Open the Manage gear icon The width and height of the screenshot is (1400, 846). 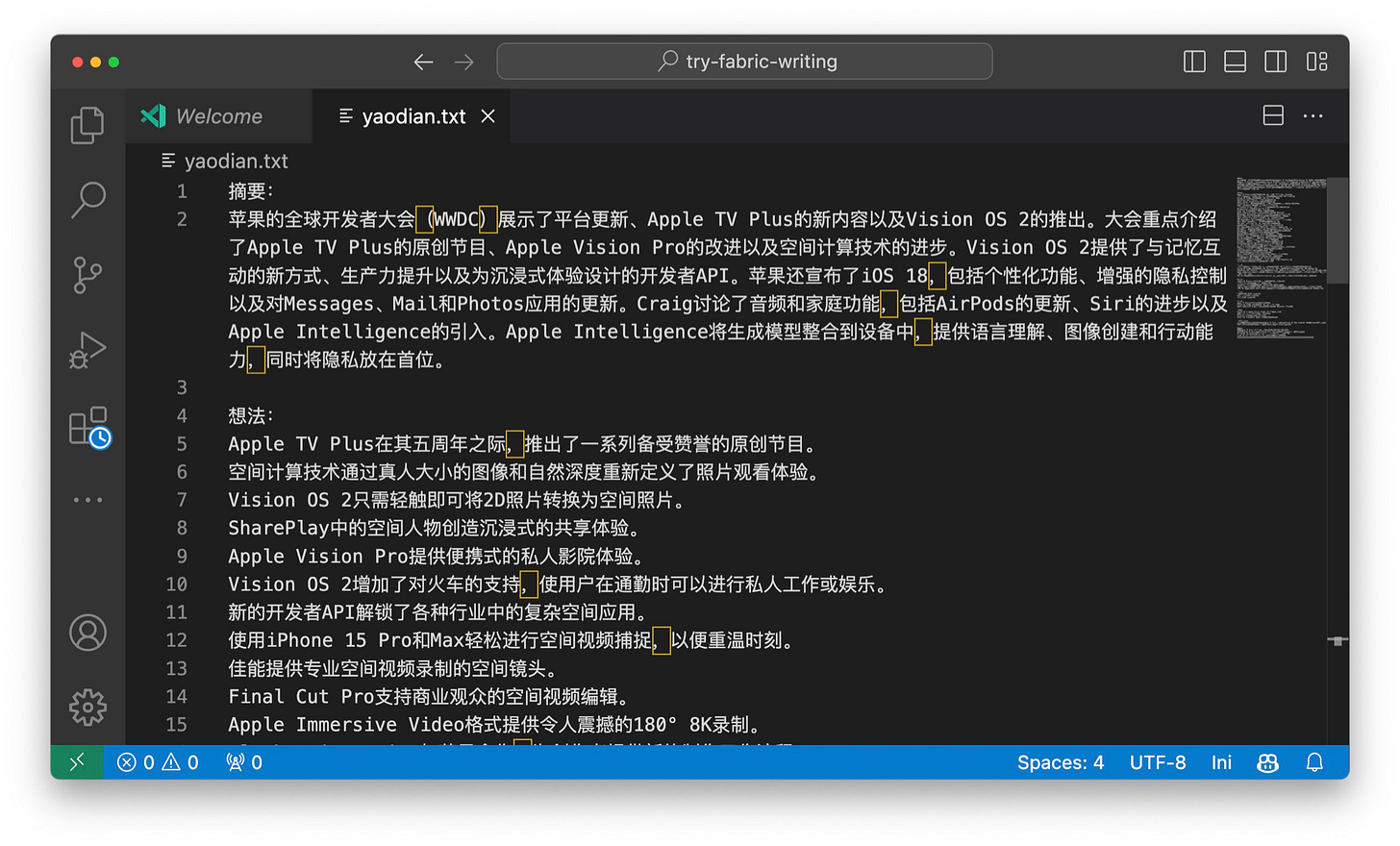pyautogui.click(x=87, y=708)
